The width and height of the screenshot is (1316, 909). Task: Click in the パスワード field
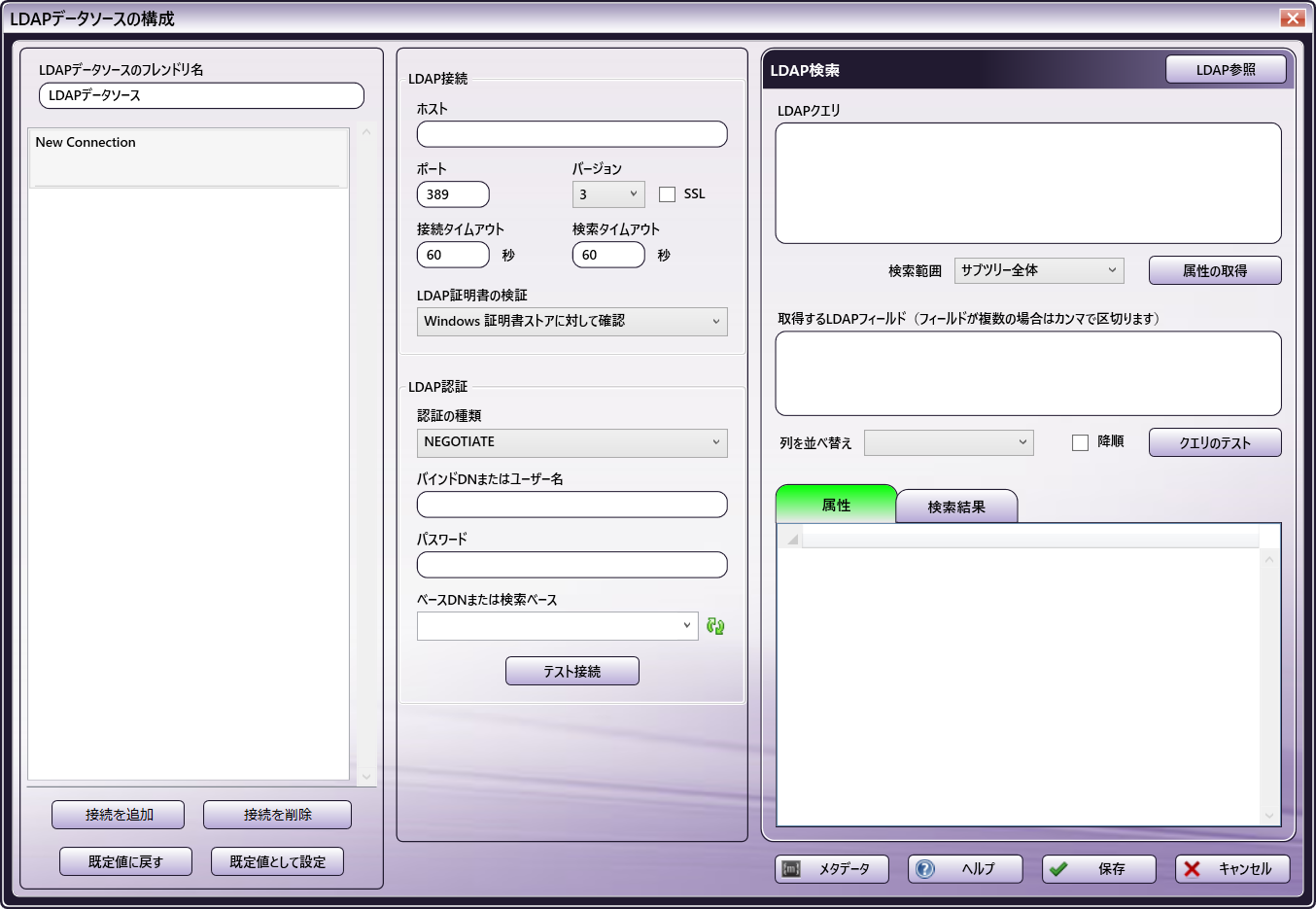click(571, 565)
